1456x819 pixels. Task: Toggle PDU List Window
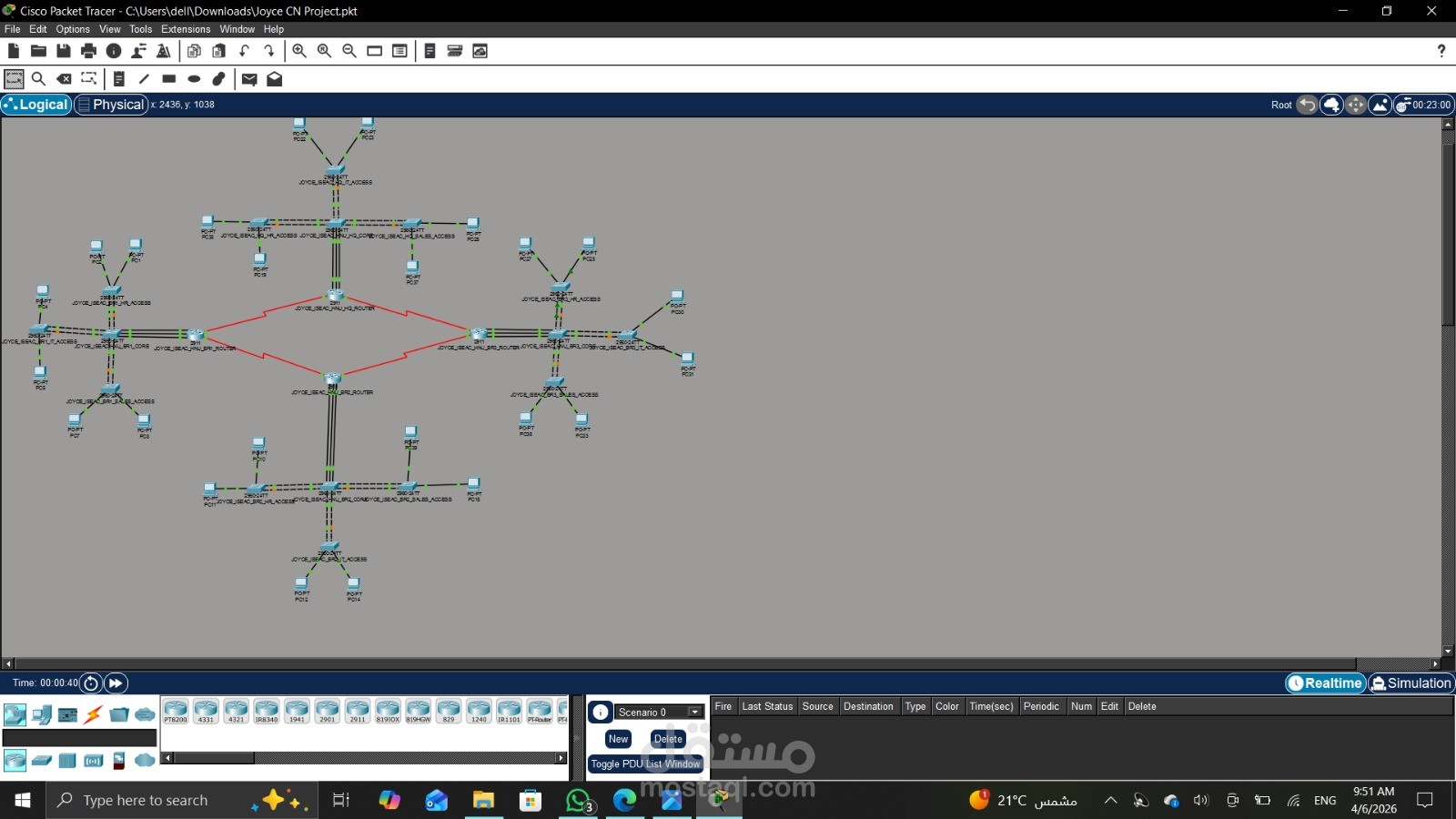tap(645, 764)
